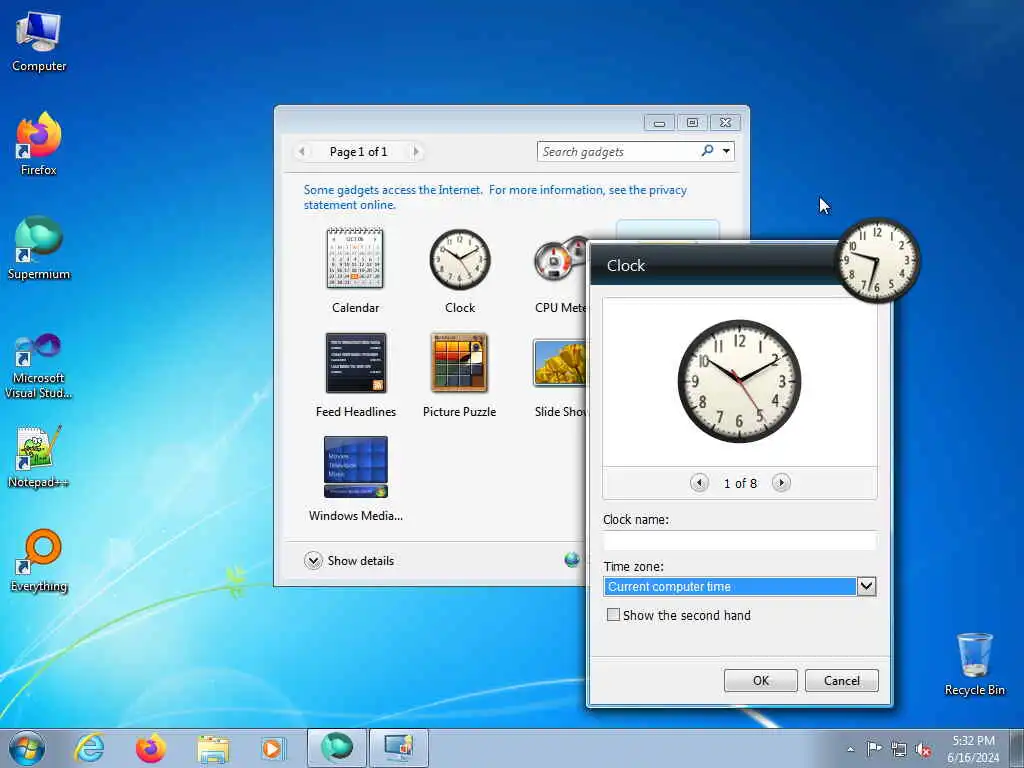Open the Computer desktop icon

39,41
